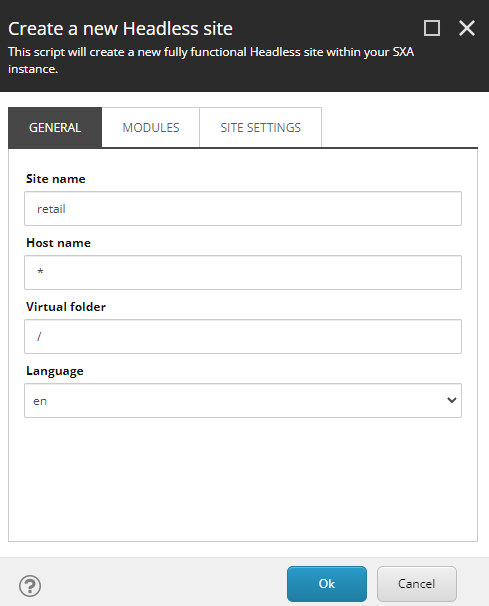Switch to the GENERAL tab
The height and width of the screenshot is (606, 489).
tap(55, 128)
